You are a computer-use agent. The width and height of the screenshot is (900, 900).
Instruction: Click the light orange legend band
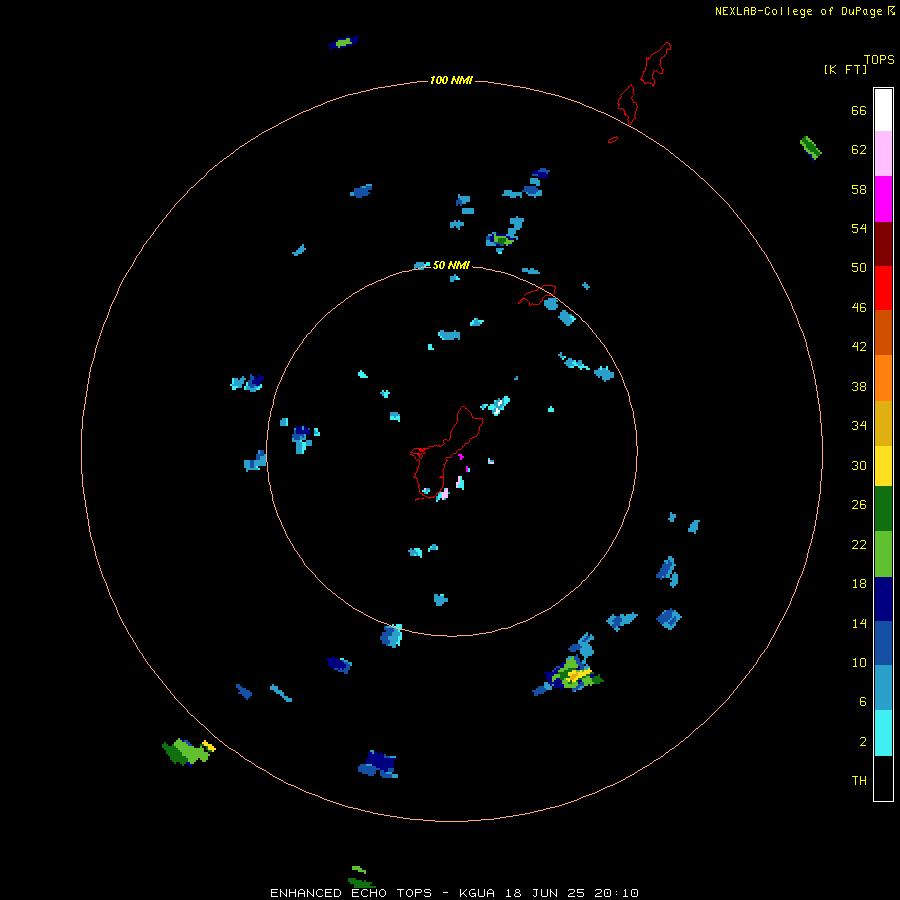883,378
